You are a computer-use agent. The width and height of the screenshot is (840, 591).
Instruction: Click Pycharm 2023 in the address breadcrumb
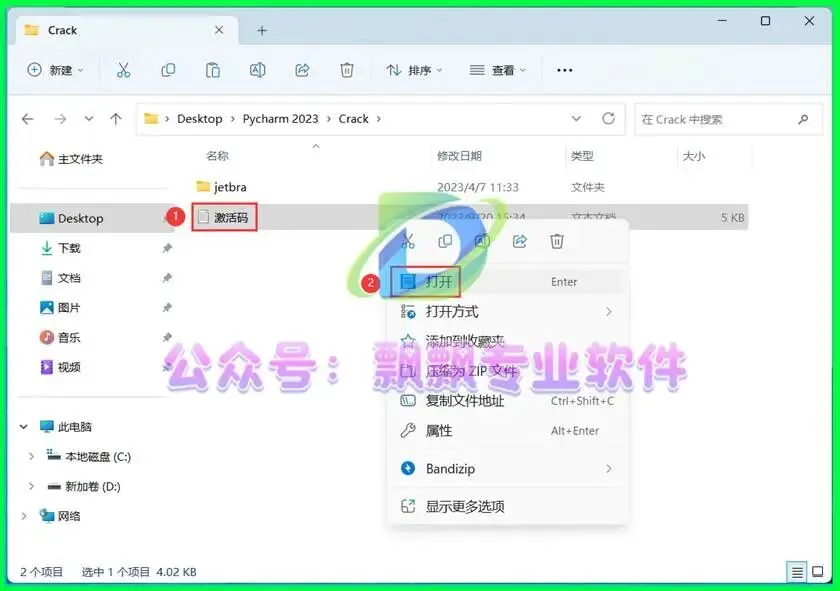coord(280,118)
